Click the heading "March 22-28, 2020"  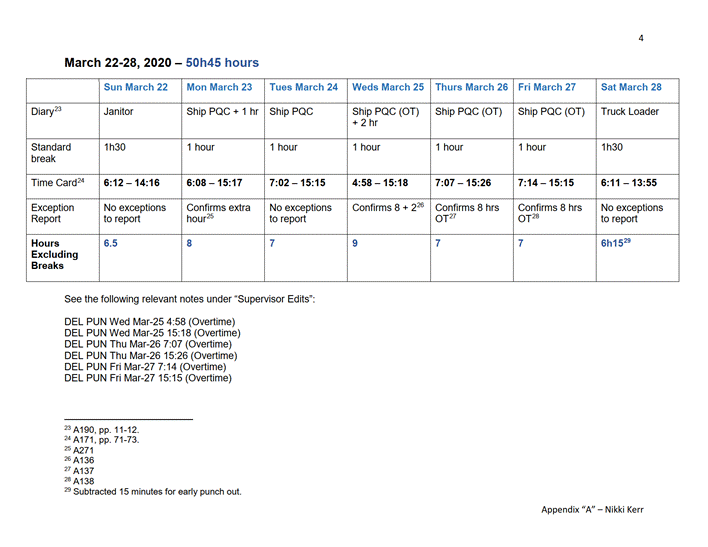[120, 62]
